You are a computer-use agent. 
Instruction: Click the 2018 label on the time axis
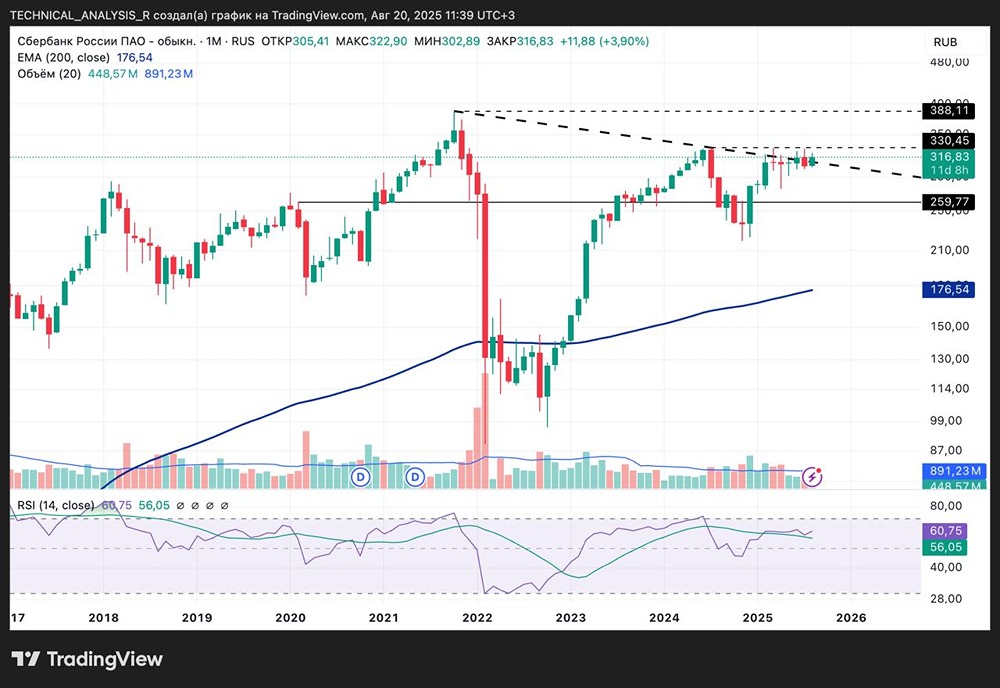point(103,618)
